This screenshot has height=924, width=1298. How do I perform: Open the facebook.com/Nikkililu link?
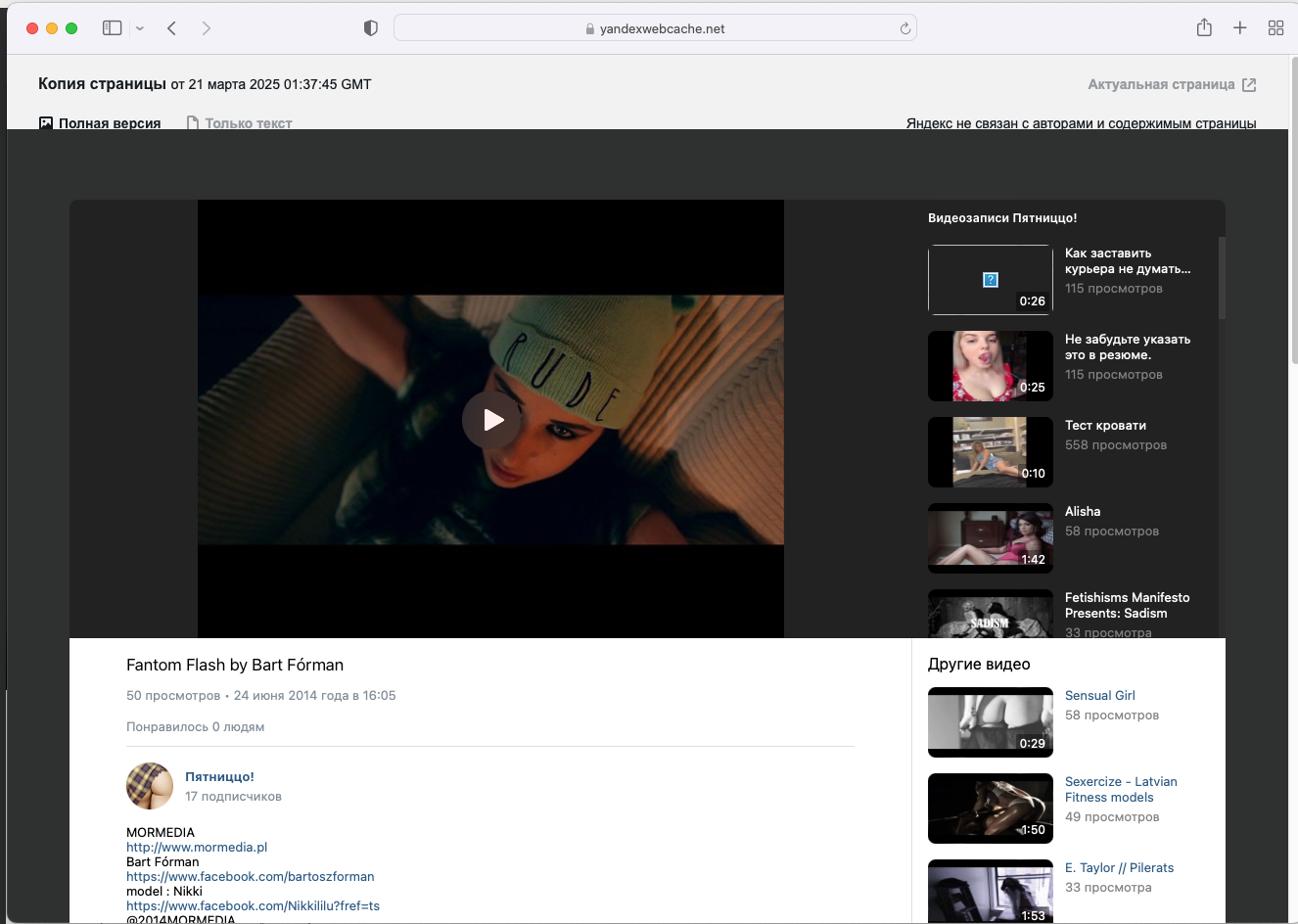[253, 905]
